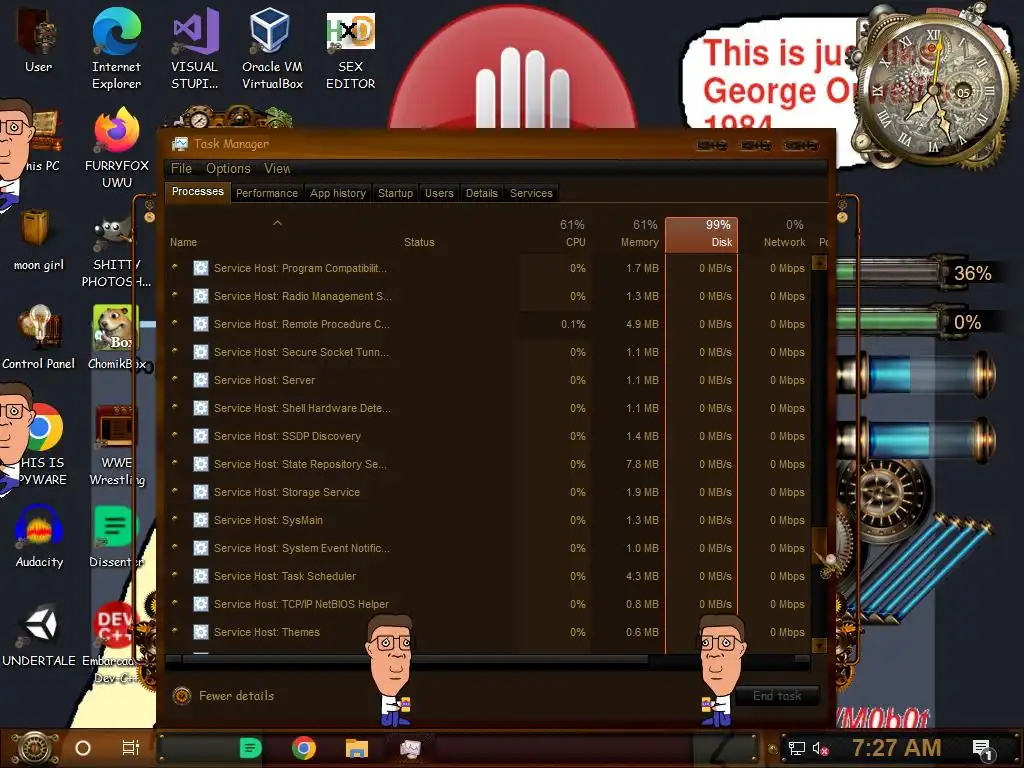Viewport: 1024px width, 768px height.
Task: Switch to the App history tab
Action: [338, 193]
